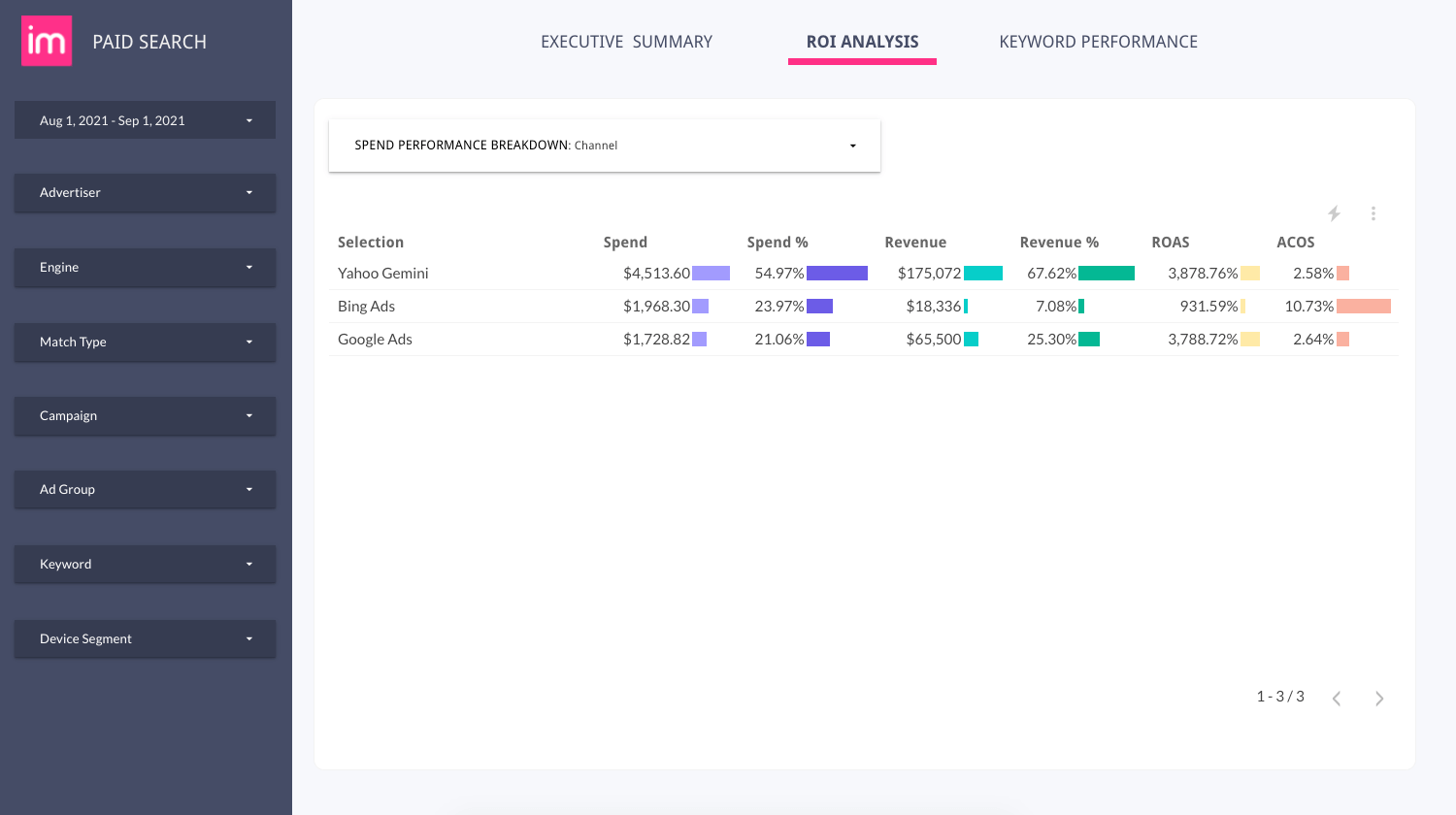
Task: Open the three-dot table options menu
Action: point(1373,212)
